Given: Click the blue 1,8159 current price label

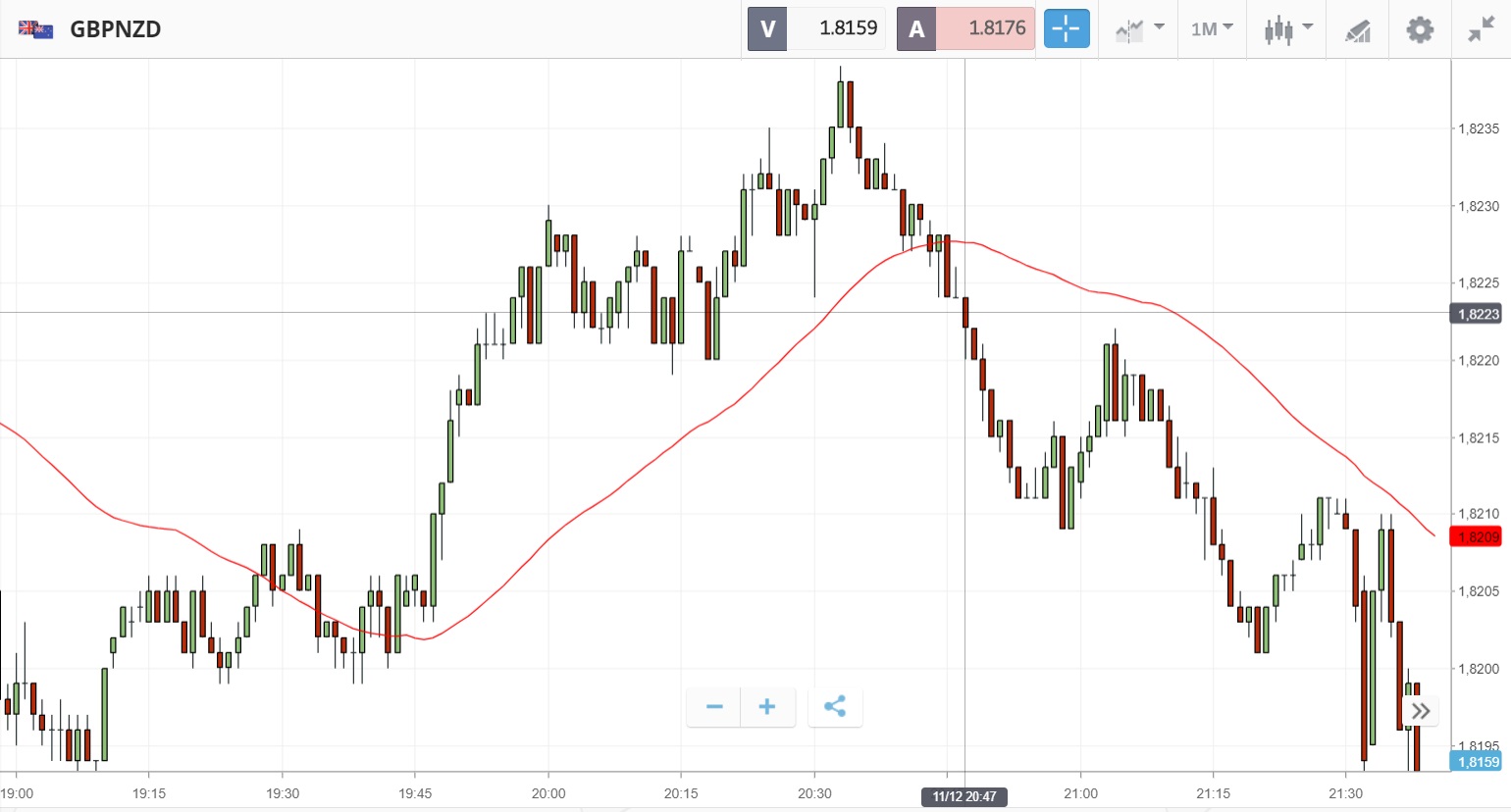Looking at the screenshot, I should pos(1479,762).
